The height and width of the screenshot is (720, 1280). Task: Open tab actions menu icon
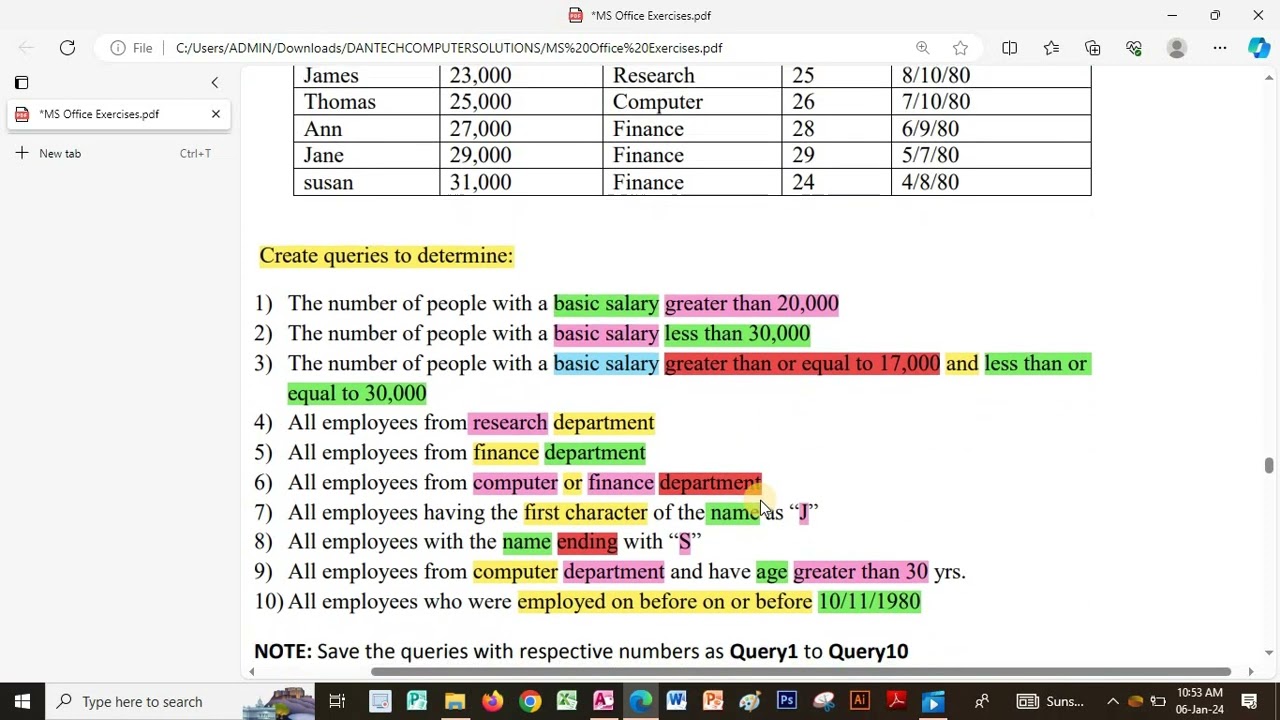(21, 82)
